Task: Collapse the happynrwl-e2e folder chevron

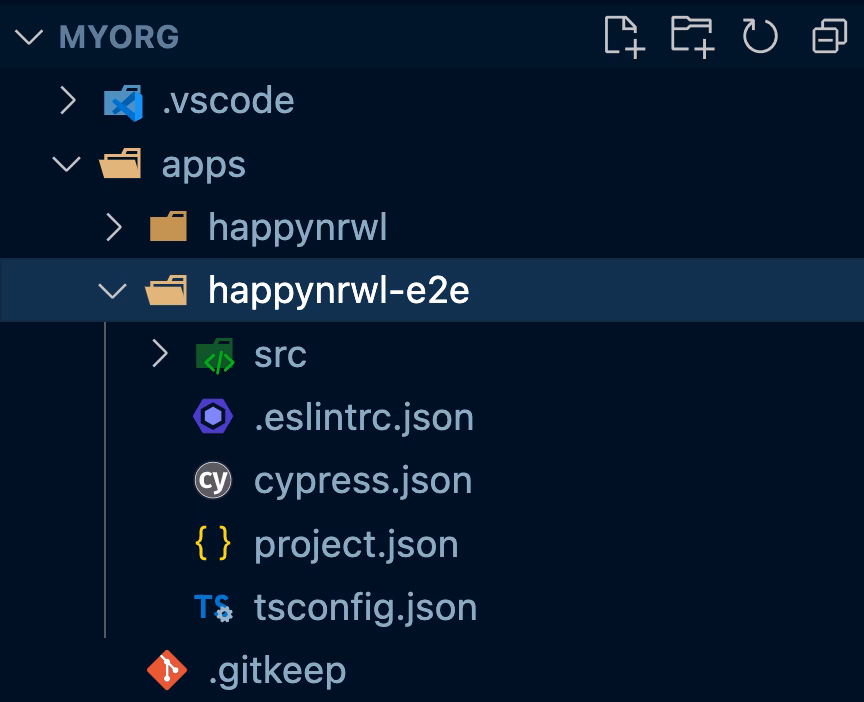Action: 114,291
